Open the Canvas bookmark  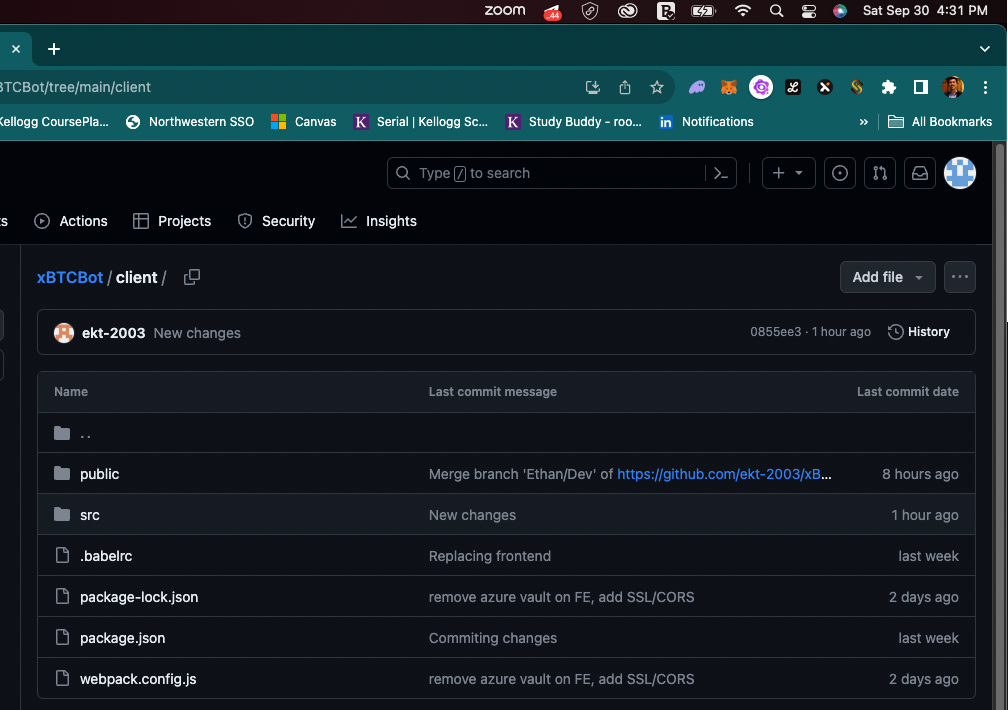(x=303, y=122)
